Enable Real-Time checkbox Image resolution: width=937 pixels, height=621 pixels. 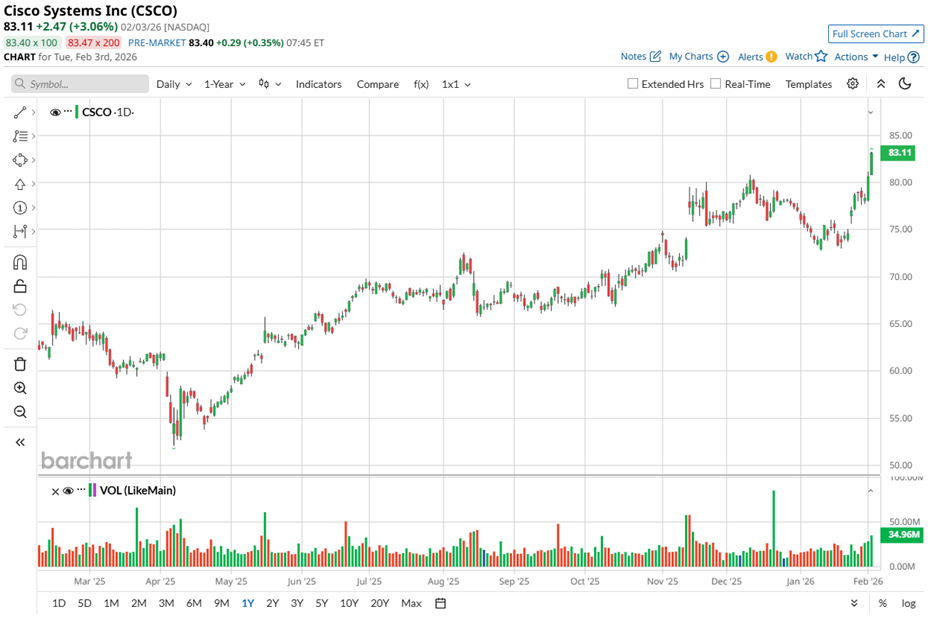[715, 84]
